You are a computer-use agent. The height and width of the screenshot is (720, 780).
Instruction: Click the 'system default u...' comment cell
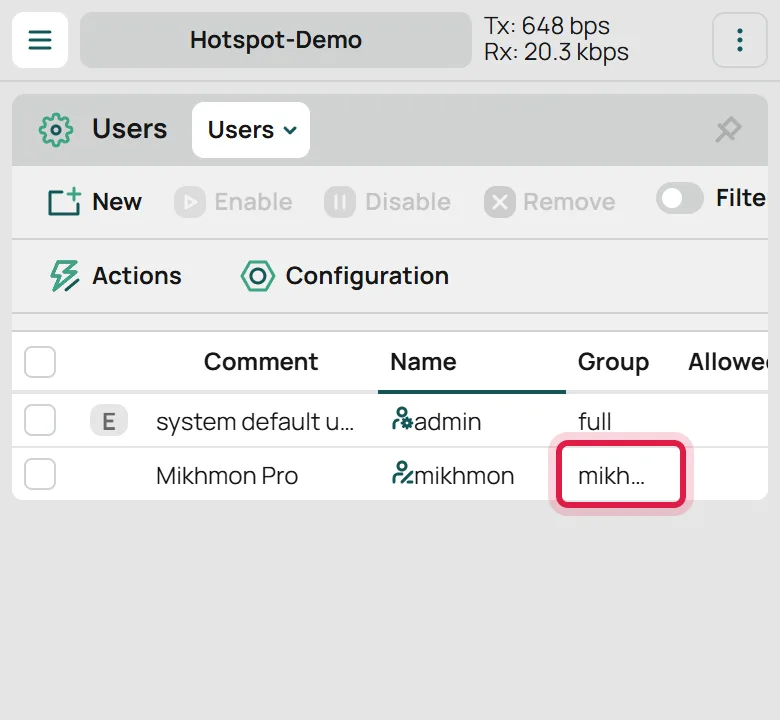click(x=255, y=422)
